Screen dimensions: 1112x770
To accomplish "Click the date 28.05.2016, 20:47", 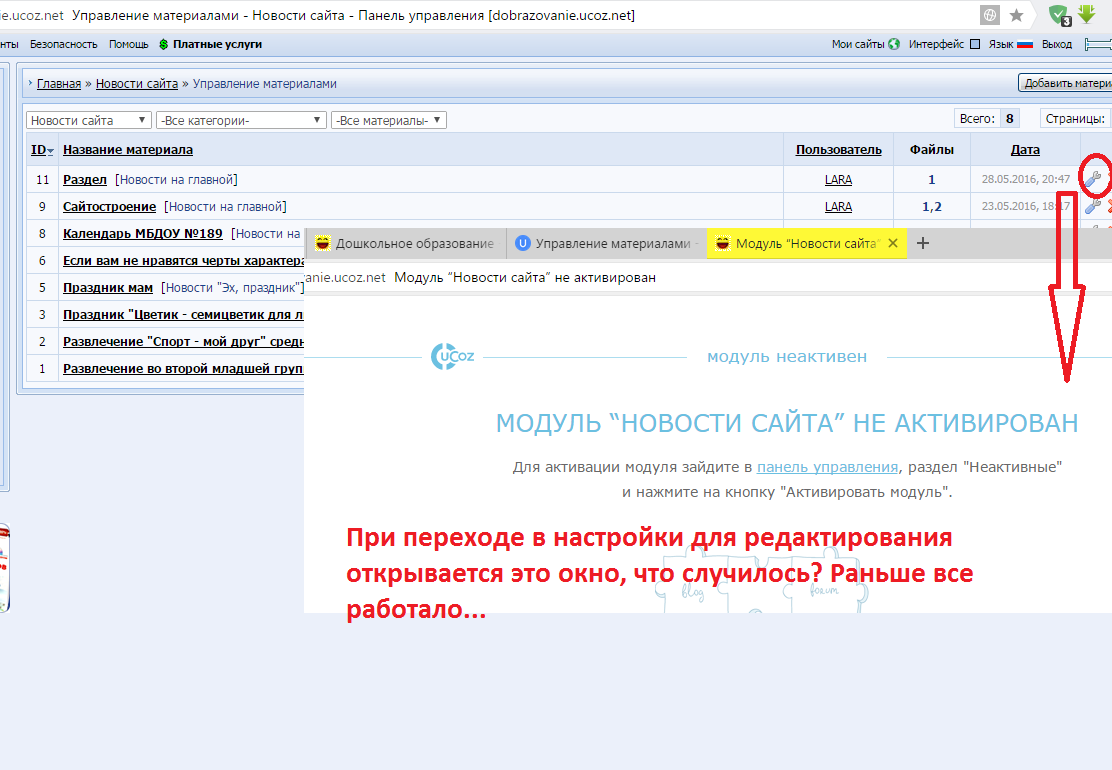I will pyautogui.click(x=1025, y=179).
